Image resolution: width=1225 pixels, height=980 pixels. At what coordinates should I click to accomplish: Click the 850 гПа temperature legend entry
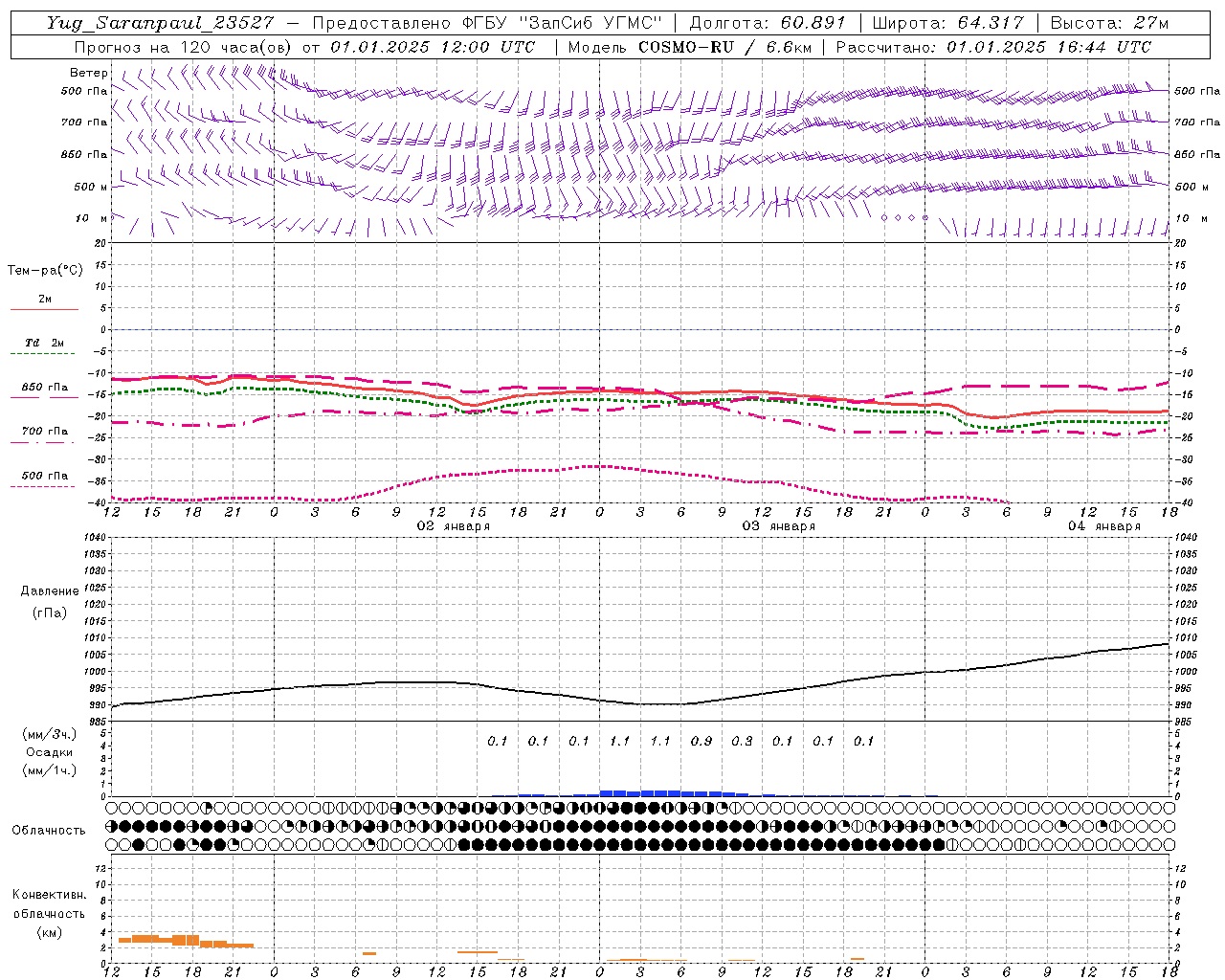click(x=45, y=388)
